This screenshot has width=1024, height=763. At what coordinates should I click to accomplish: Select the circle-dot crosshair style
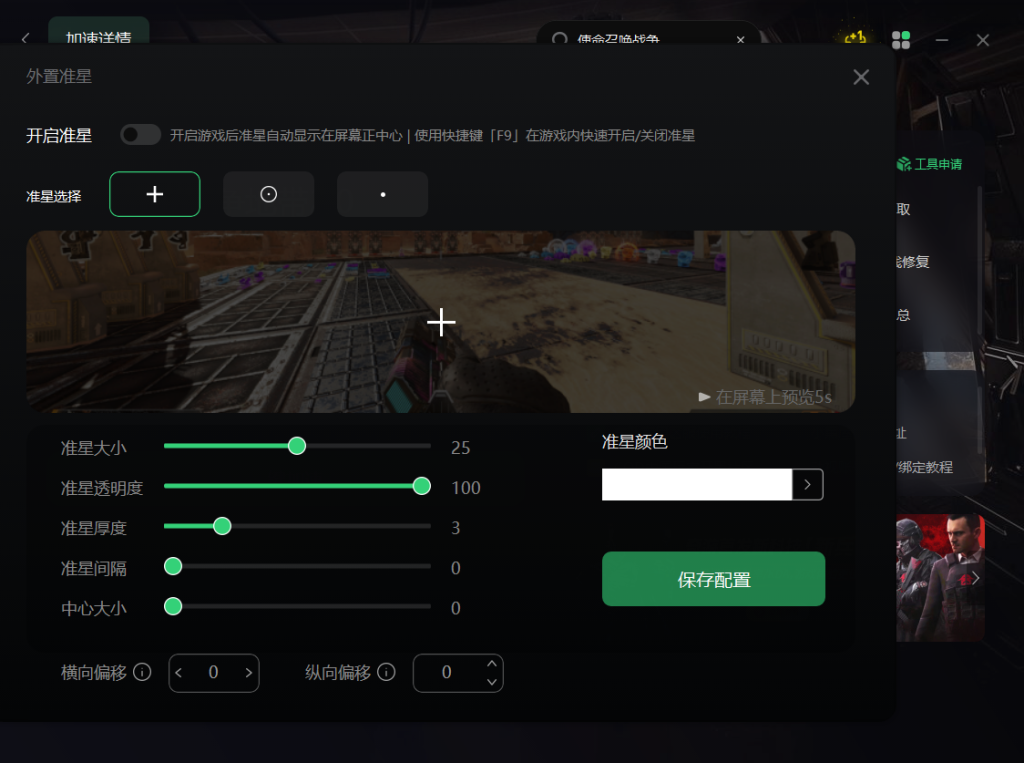coord(268,194)
